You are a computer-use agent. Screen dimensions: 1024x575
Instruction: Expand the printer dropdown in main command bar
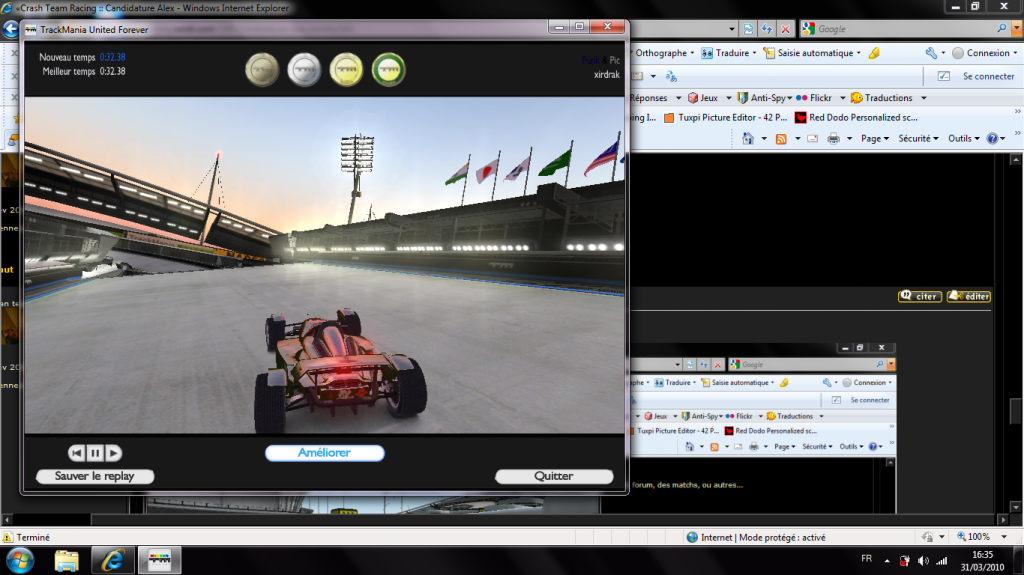849,139
